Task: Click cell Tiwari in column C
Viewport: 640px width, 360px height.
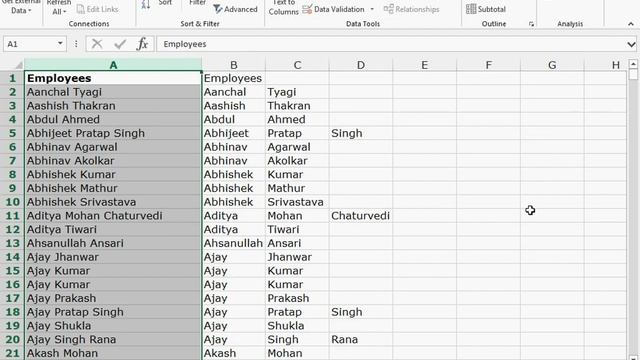Action: coord(297,229)
